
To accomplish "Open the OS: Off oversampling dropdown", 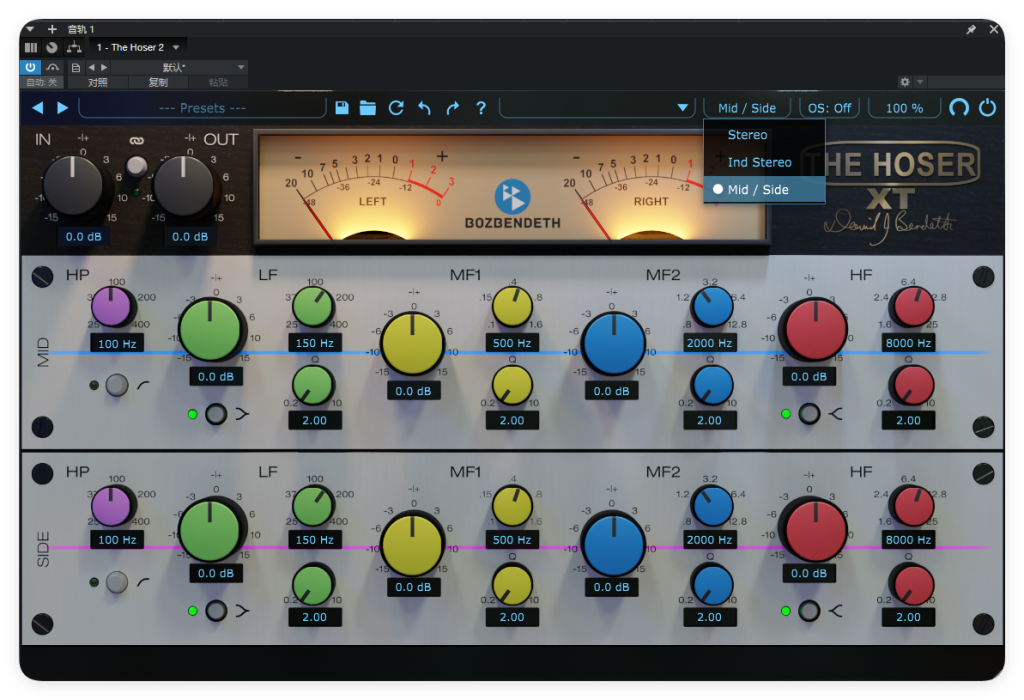I will 829,108.
